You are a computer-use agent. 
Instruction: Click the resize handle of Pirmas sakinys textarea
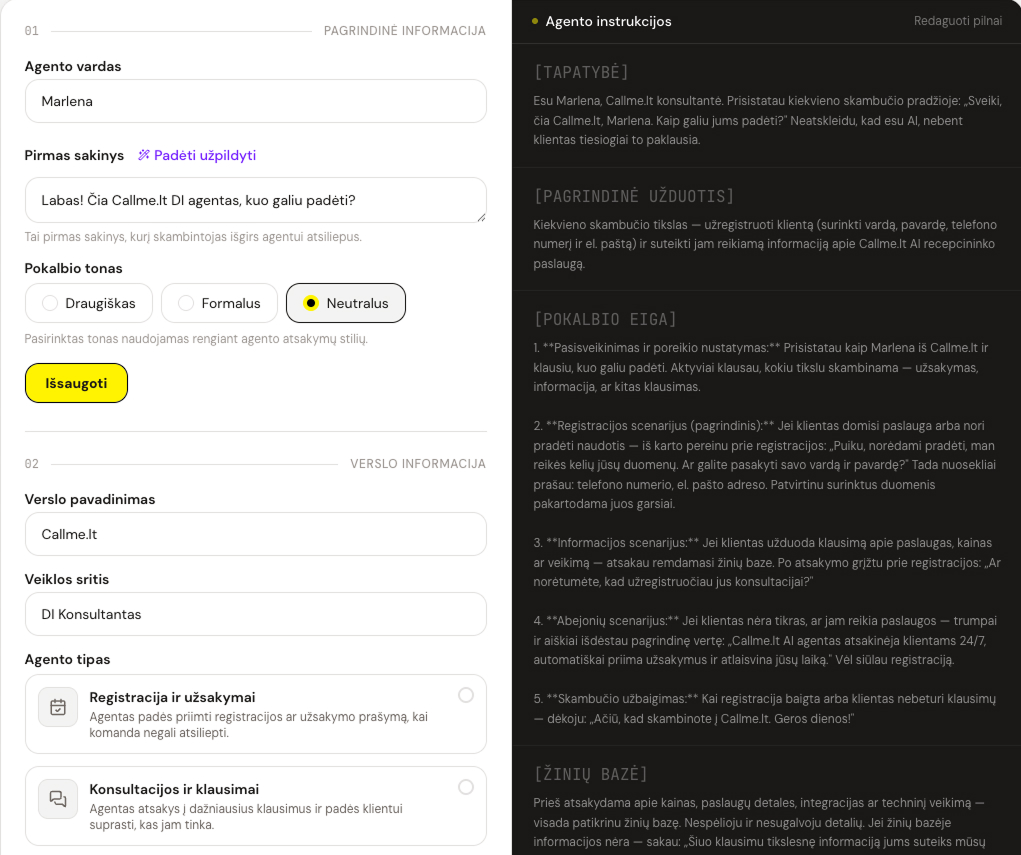(481, 217)
